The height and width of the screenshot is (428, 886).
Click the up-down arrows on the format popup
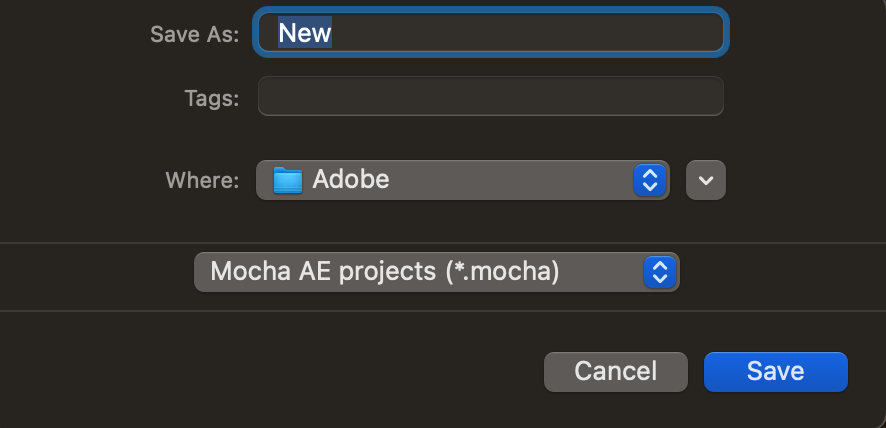coord(658,271)
